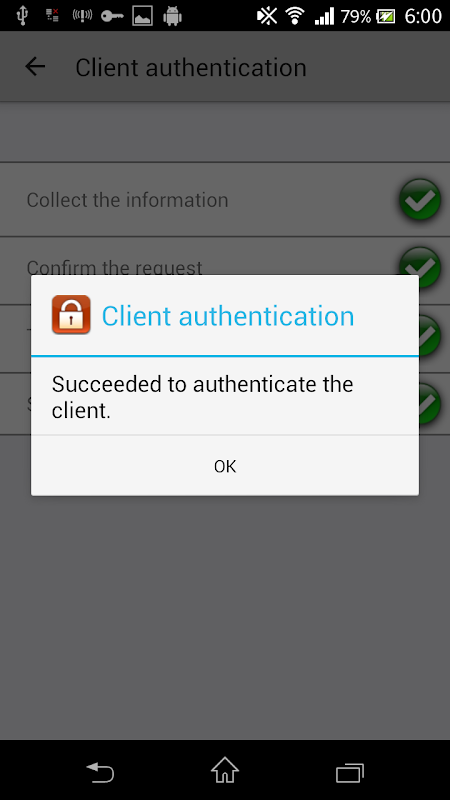Screen dimensions: 450x800
Task: Tap the VPN key icon in status bar
Action: pyautogui.click(x=112, y=16)
